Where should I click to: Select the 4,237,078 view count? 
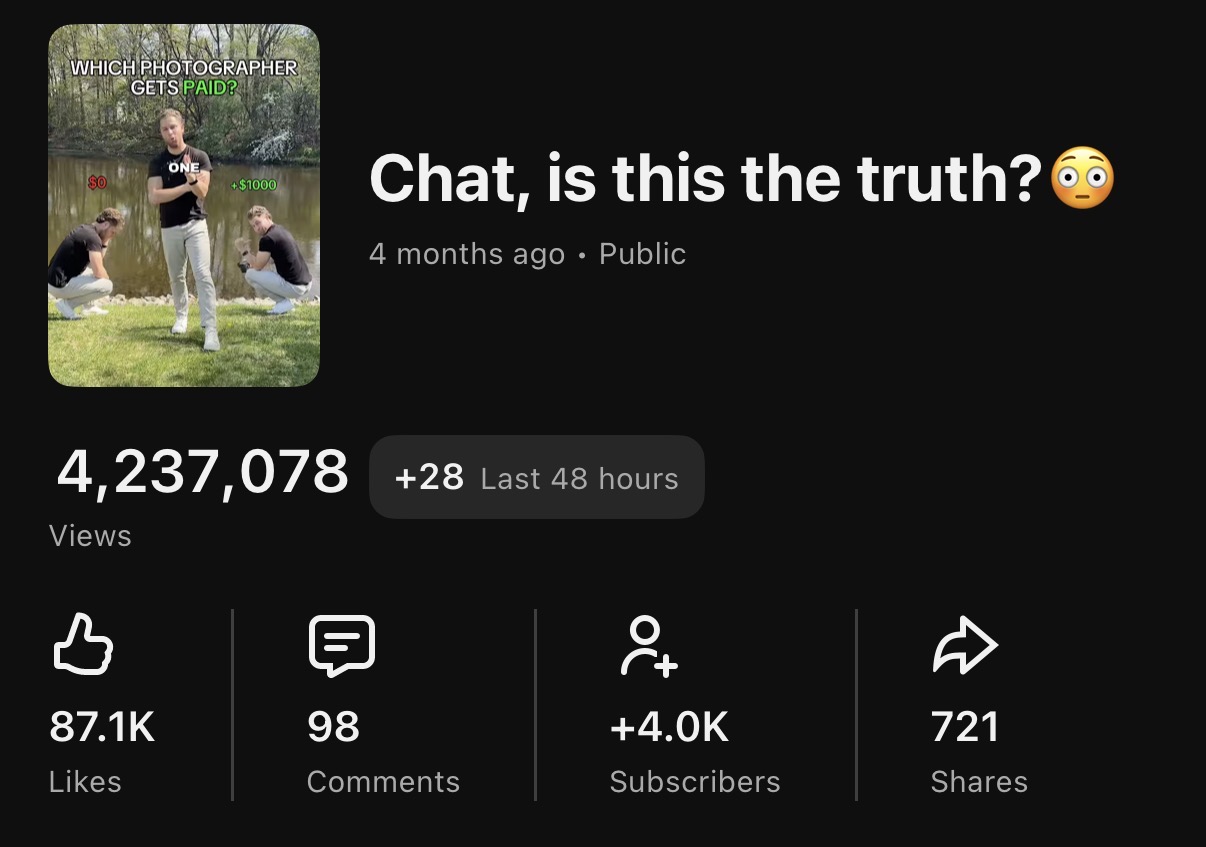[202, 472]
